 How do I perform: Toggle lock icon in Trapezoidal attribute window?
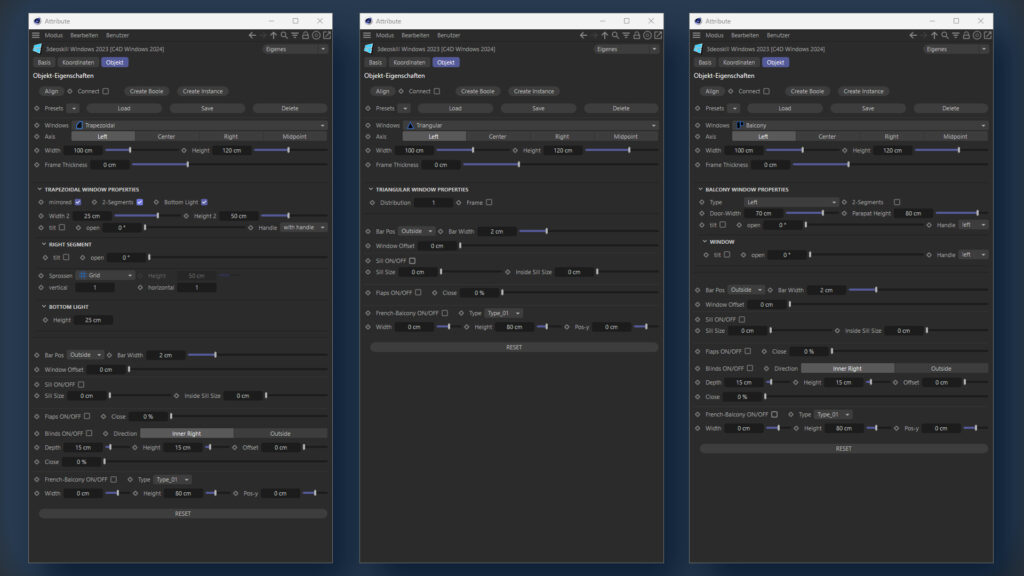305,35
